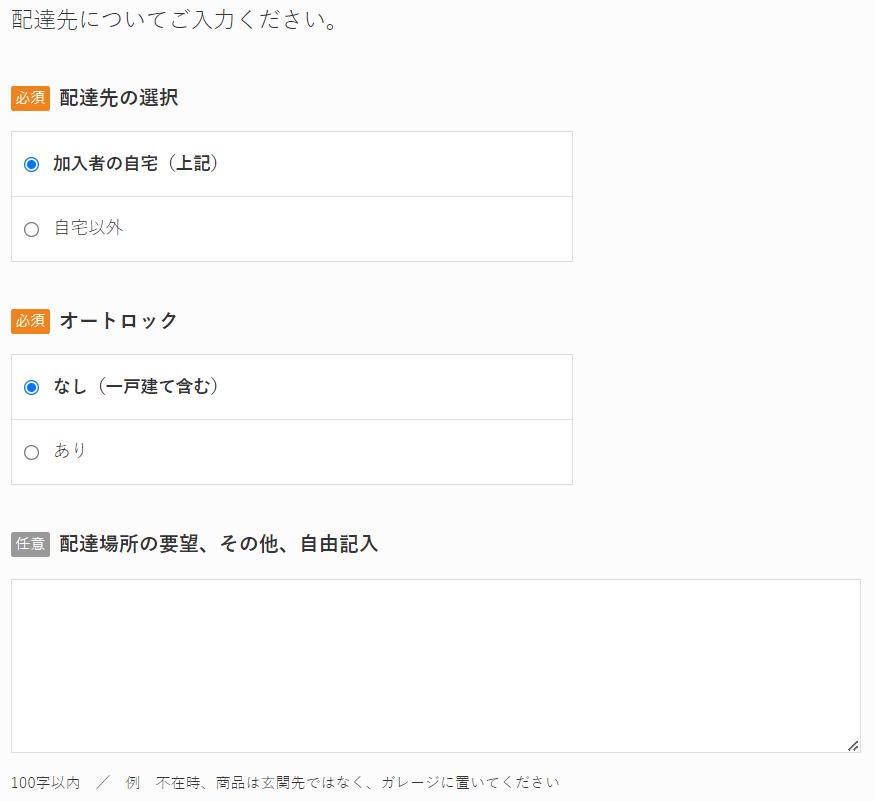This screenshot has width=875, height=801.
Task: Click the gray 任意 badge
Action: point(31,544)
